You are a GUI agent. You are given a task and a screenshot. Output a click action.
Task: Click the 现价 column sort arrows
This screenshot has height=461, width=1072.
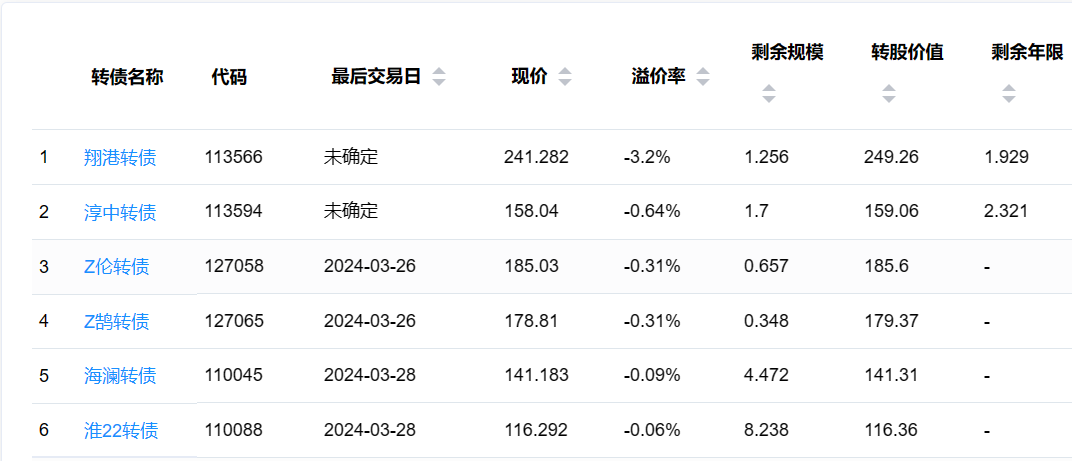565,77
